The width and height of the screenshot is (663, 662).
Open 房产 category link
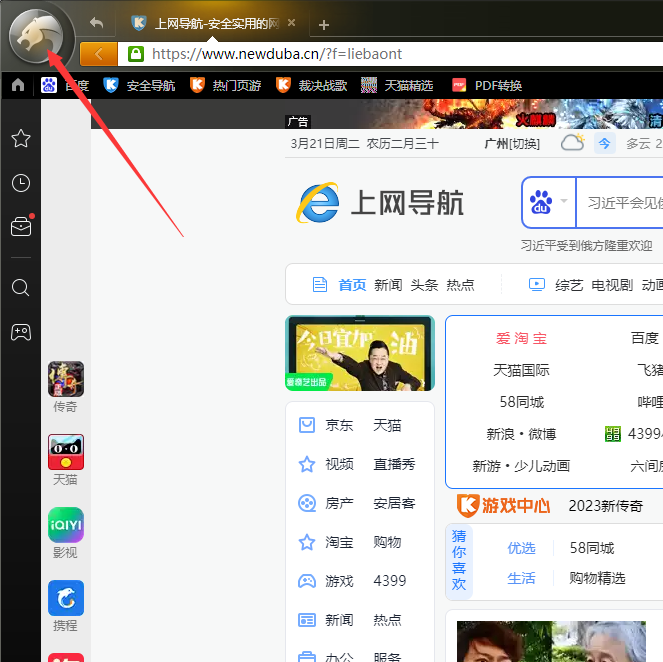click(x=339, y=503)
